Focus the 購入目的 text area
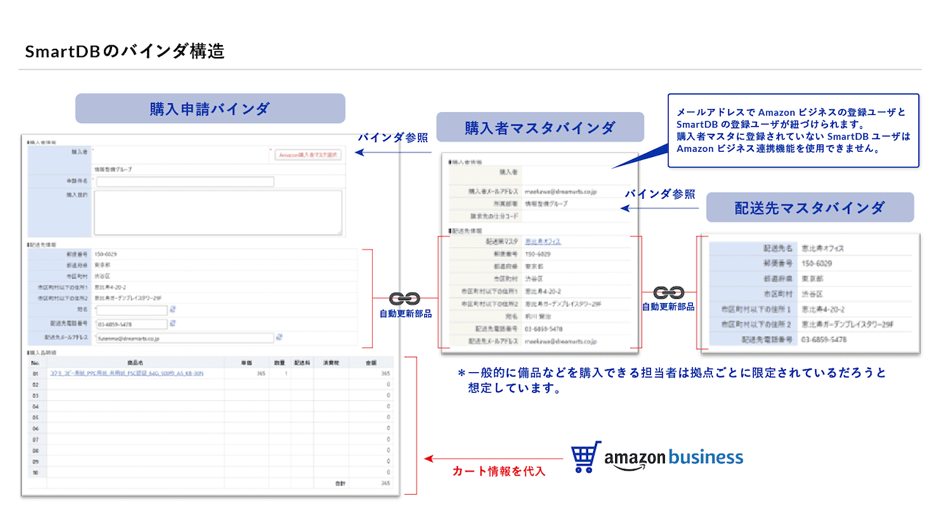The height and width of the screenshot is (529, 940). [218, 212]
